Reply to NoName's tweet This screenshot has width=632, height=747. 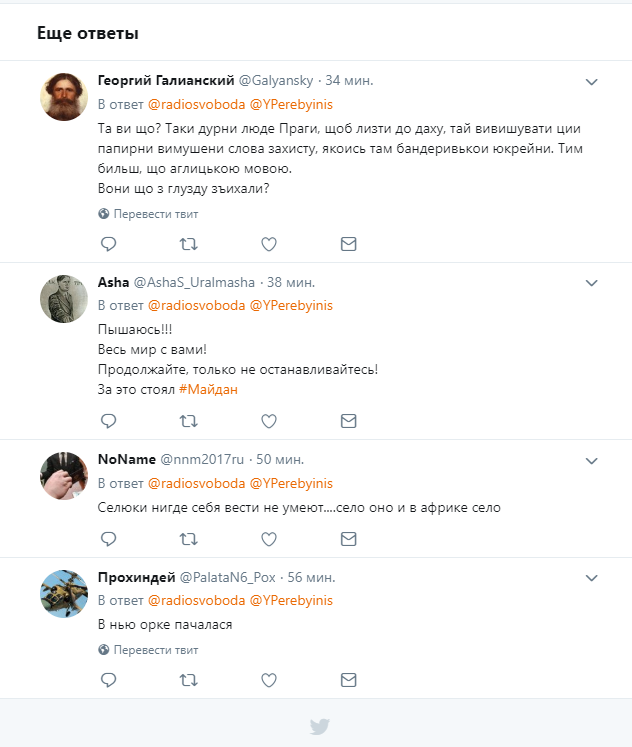point(109,538)
